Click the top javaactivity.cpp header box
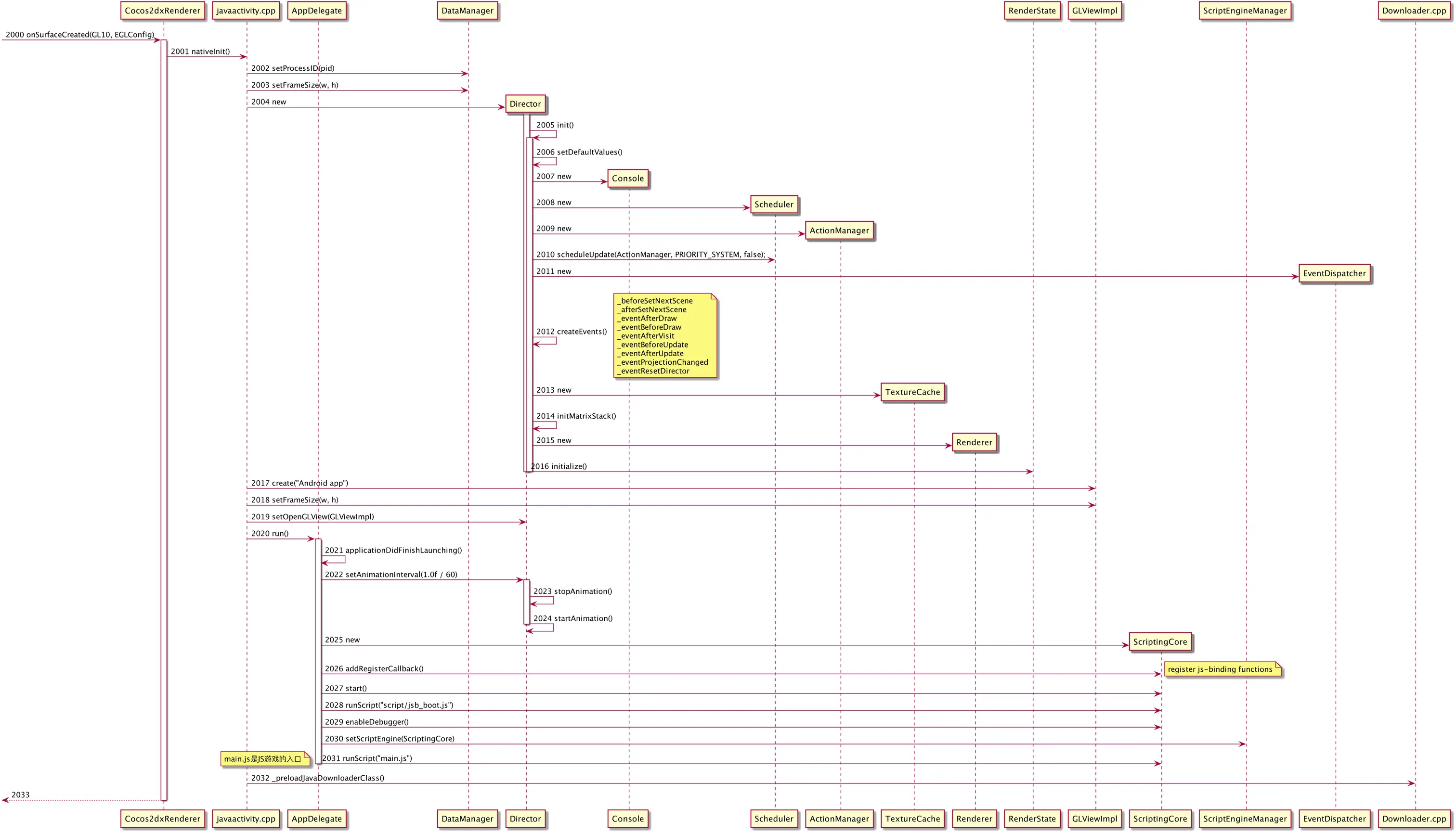 [246, 11]
